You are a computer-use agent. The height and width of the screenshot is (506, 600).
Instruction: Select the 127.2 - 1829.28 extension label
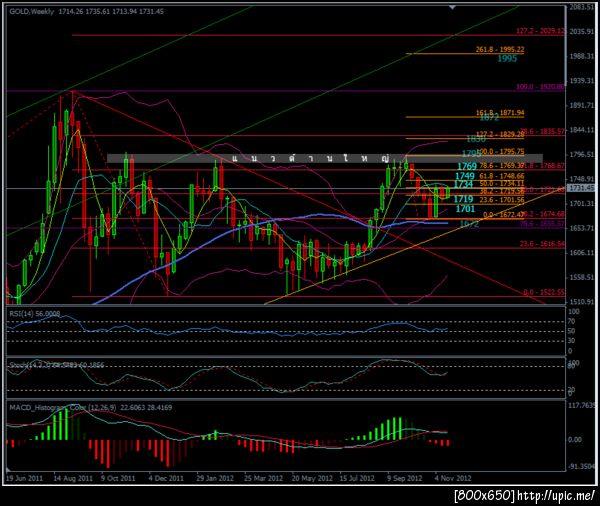[500, 134]
